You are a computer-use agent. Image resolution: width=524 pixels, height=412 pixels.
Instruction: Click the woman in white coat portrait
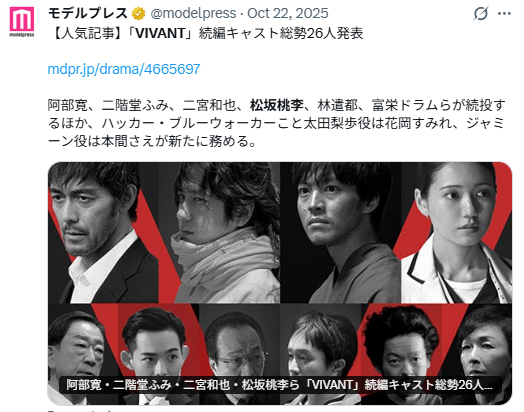(456, 233)
